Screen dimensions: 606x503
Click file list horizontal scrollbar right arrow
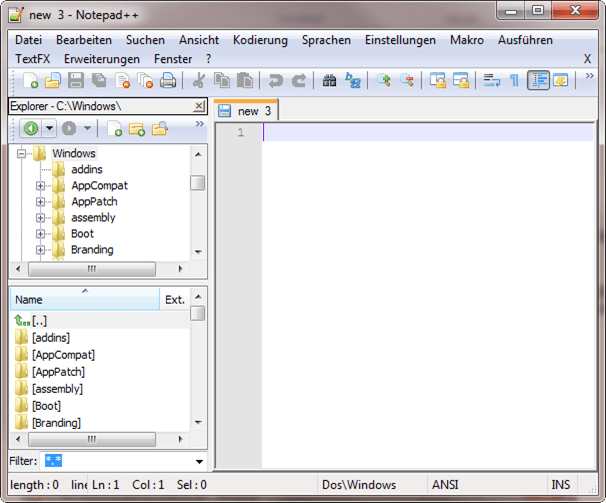coord(180,439)
